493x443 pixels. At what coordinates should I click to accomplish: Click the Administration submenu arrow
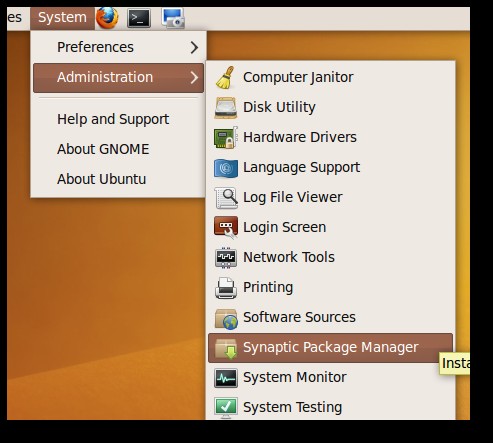194,78
